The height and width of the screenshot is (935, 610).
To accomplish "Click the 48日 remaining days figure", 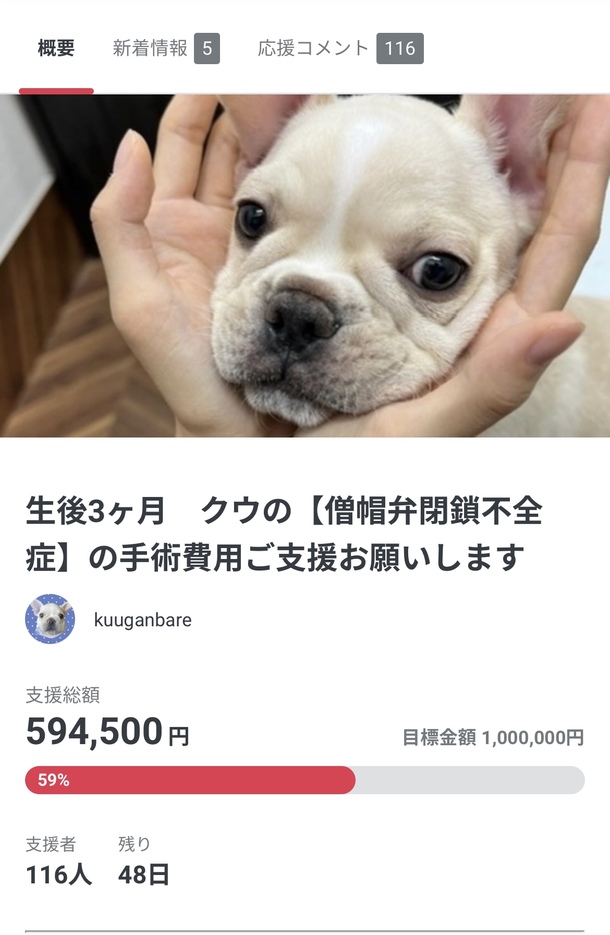I will tap(144, 875).
